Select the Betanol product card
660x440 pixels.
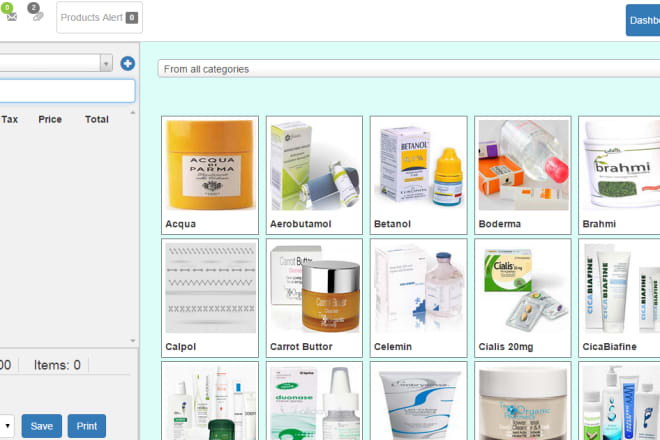(418, 175)
